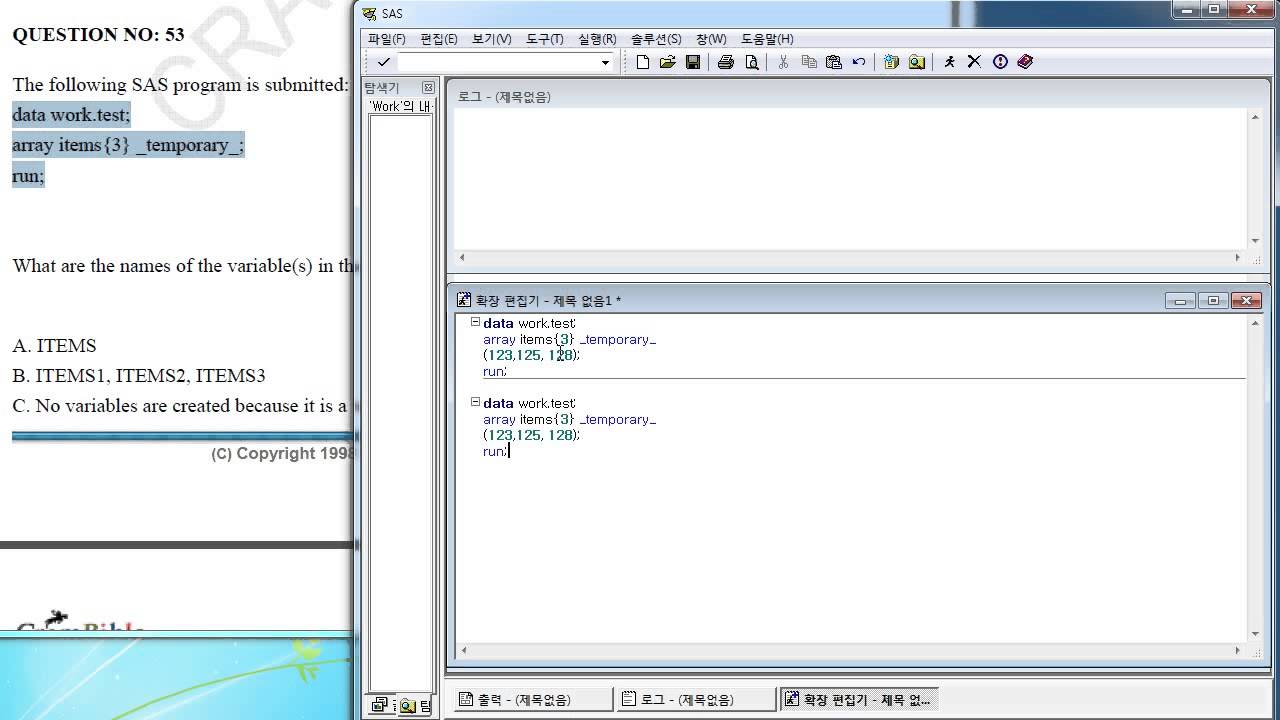
Task: Open the 편집(E) menu
Action: point(439,39)
